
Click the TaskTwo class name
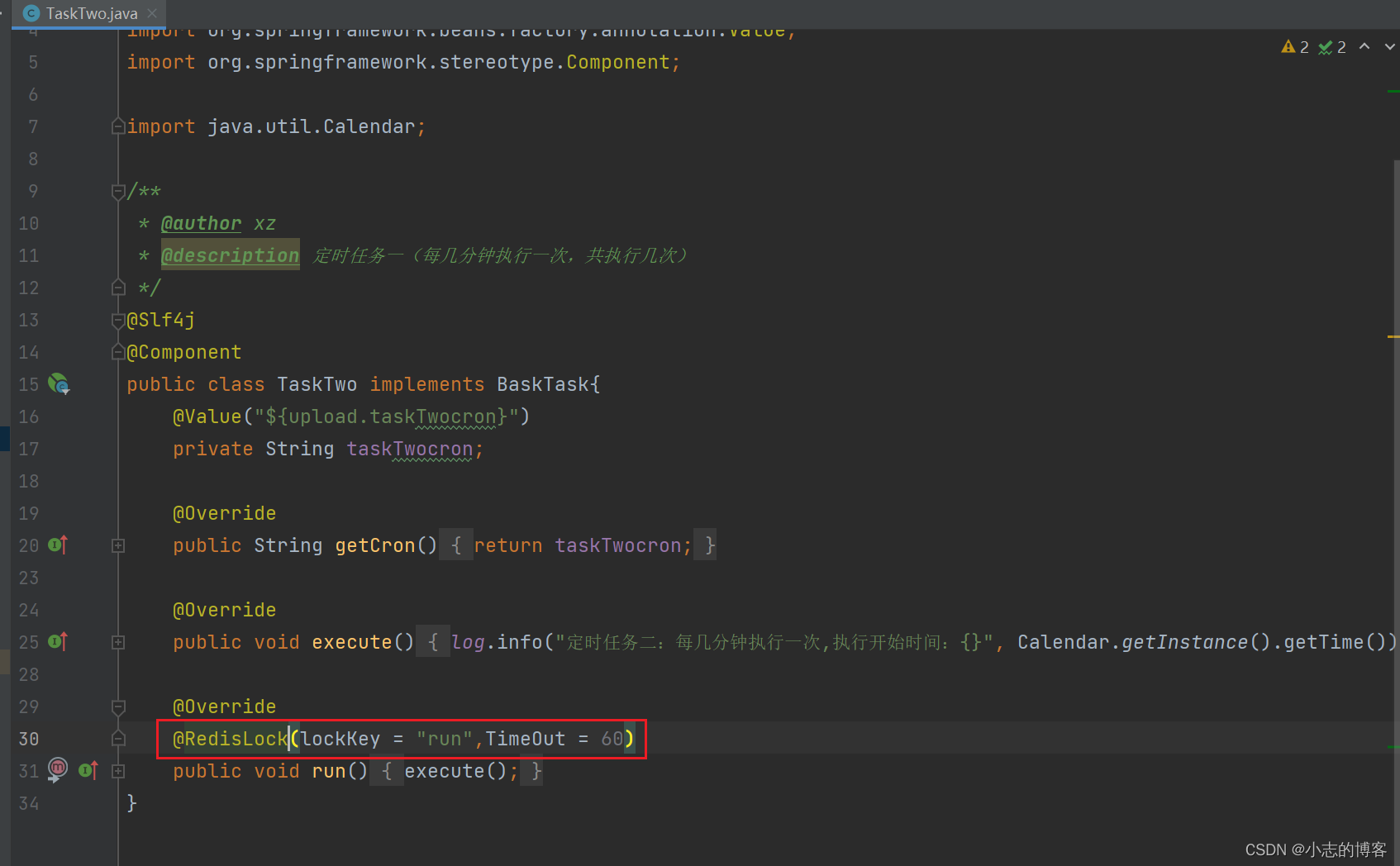click(317, 384)
